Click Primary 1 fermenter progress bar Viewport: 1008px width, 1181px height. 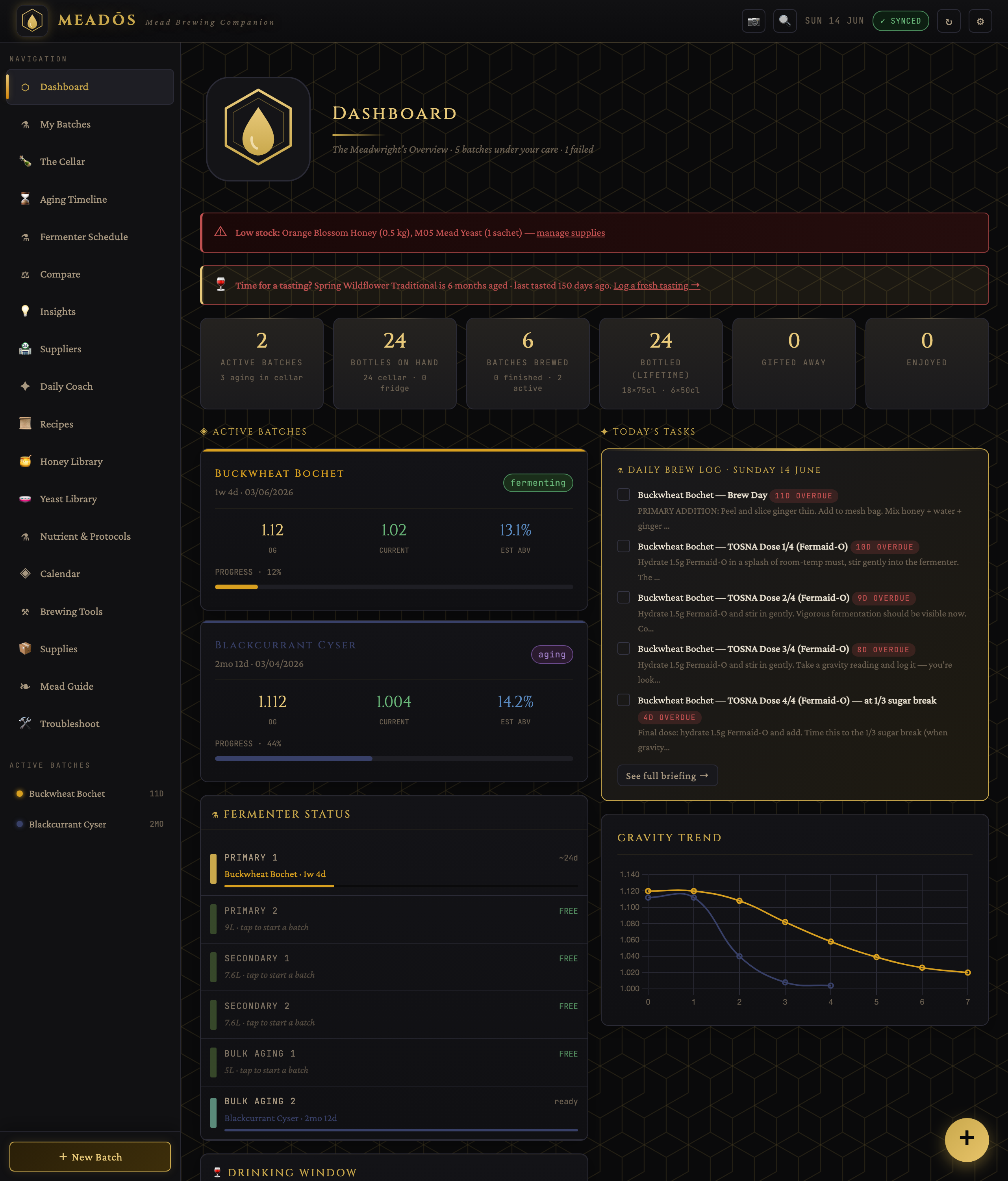401,886
